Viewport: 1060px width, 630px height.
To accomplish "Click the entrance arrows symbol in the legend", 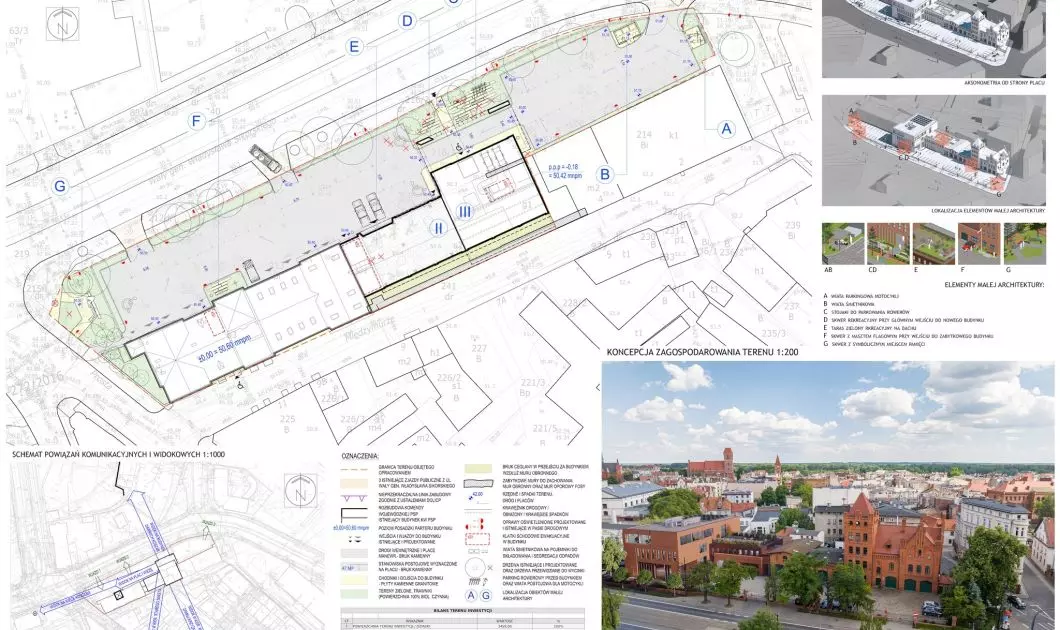I will [x=355, y=539].
